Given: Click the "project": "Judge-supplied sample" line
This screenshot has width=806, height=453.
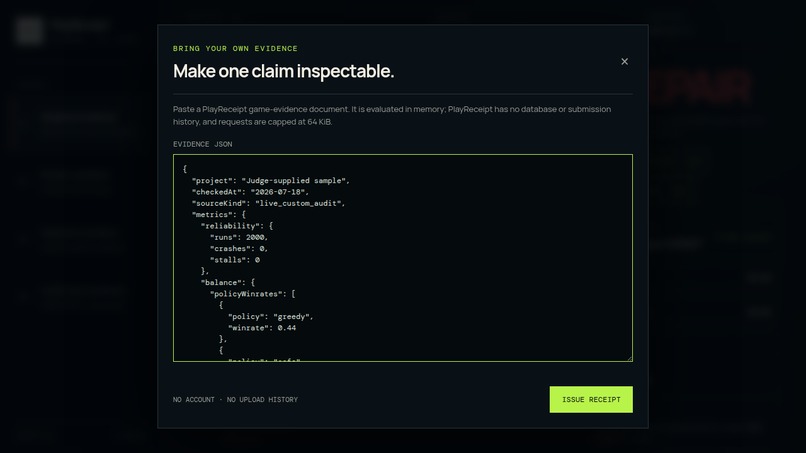Looking at the screenshot, I should pyautogui.click(x=270, y=180).
